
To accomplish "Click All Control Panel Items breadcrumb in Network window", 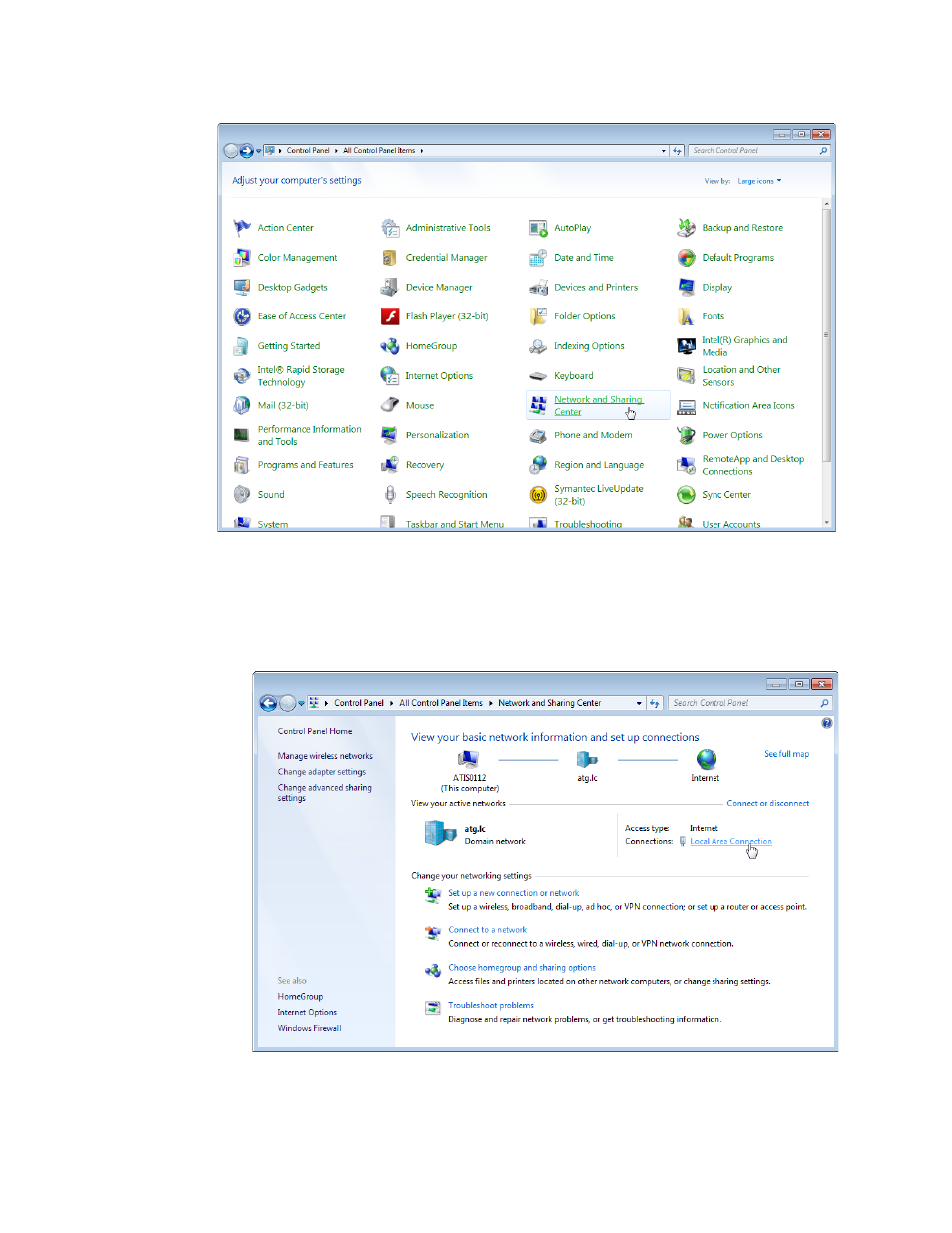I will click(x=441, y=703).
